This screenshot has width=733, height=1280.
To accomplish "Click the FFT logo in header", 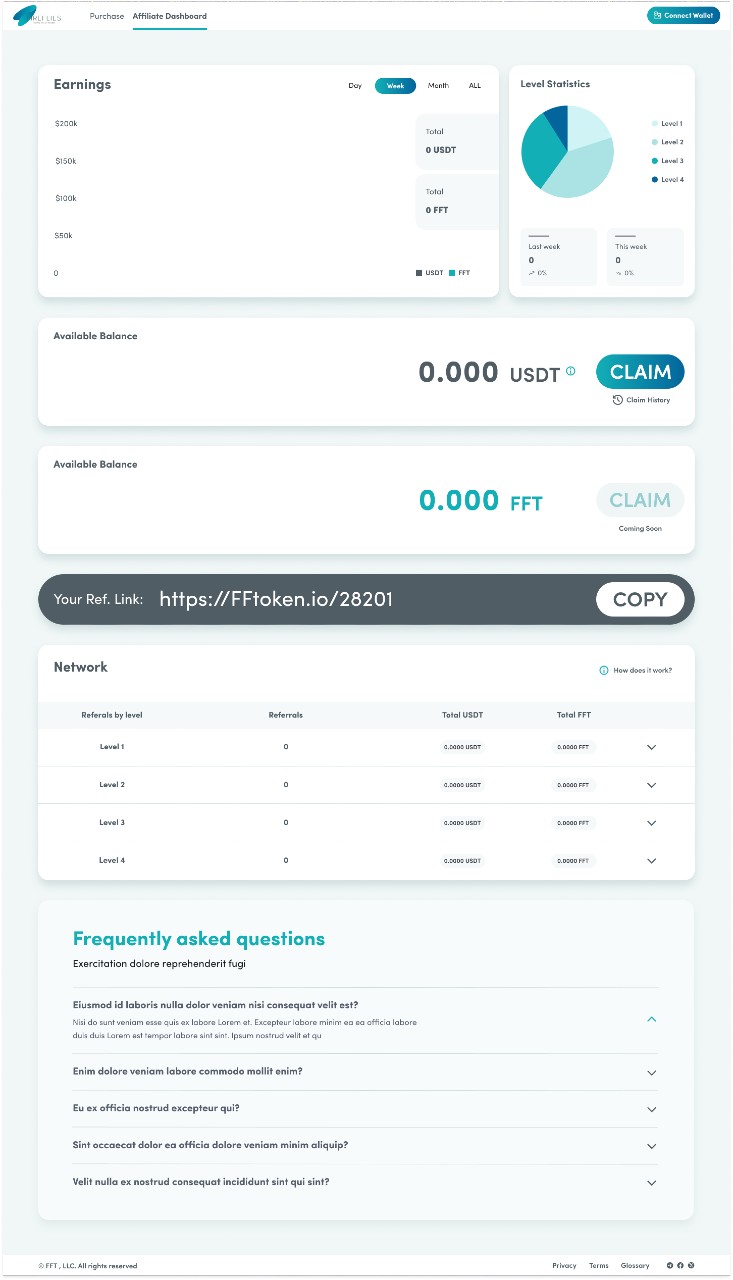I will (37, 16).
